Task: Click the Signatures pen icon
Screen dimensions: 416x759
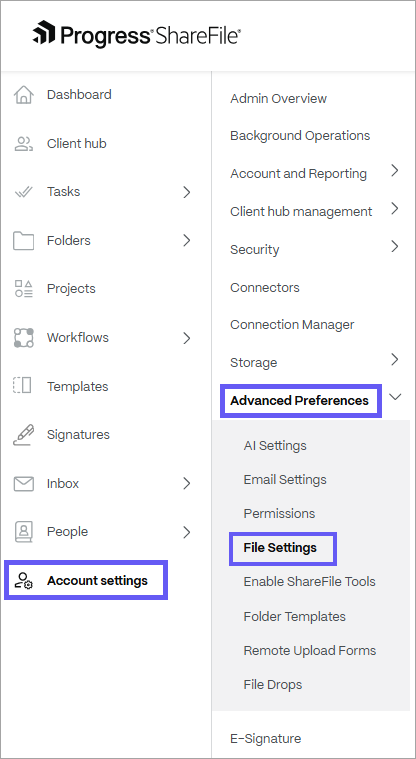Action: pyautogui.click(x=23, y=435)
